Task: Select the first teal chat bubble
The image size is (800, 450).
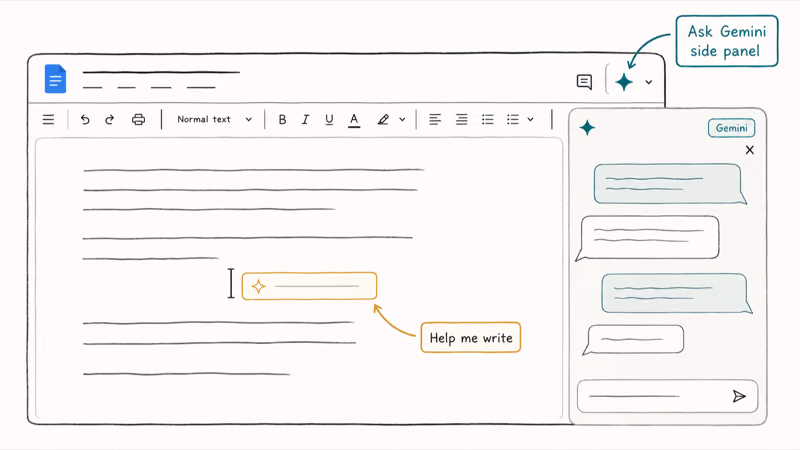Action: tap(670, 184)
